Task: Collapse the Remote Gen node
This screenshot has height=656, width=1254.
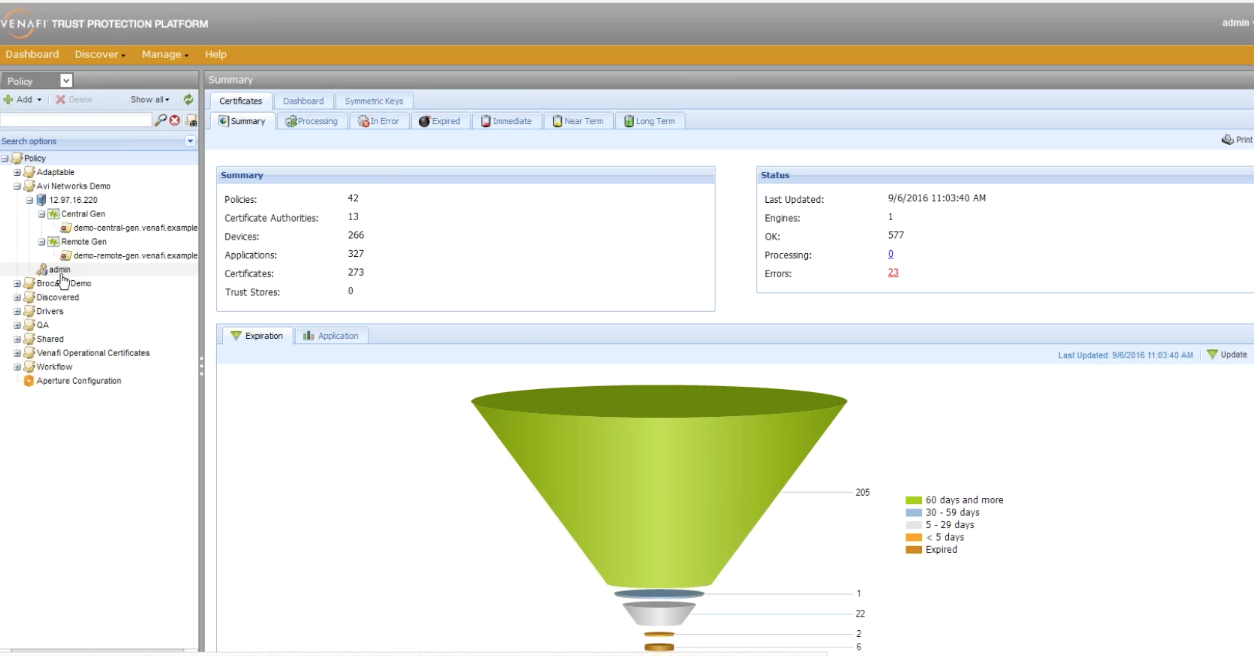Action: [42, 242]
